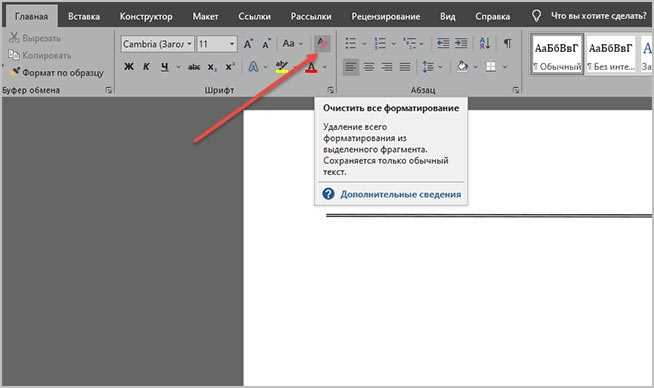Open bulleted list dropdown arrow
Viewport: 654px width, 388px height.
(x=364, y=43)
